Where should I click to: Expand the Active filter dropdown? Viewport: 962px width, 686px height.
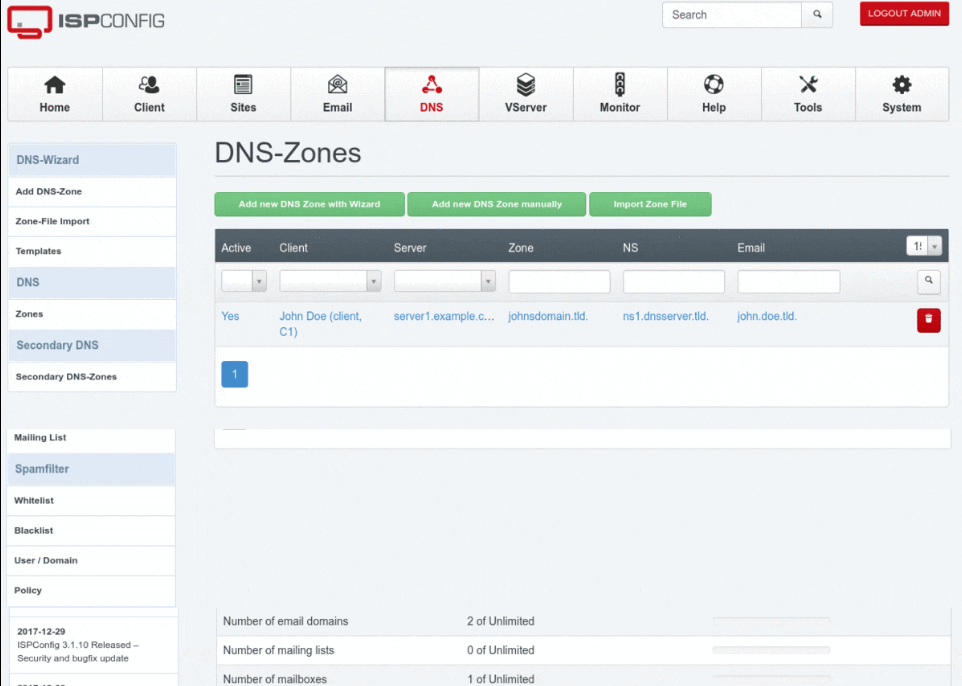(x=244, y=282)
